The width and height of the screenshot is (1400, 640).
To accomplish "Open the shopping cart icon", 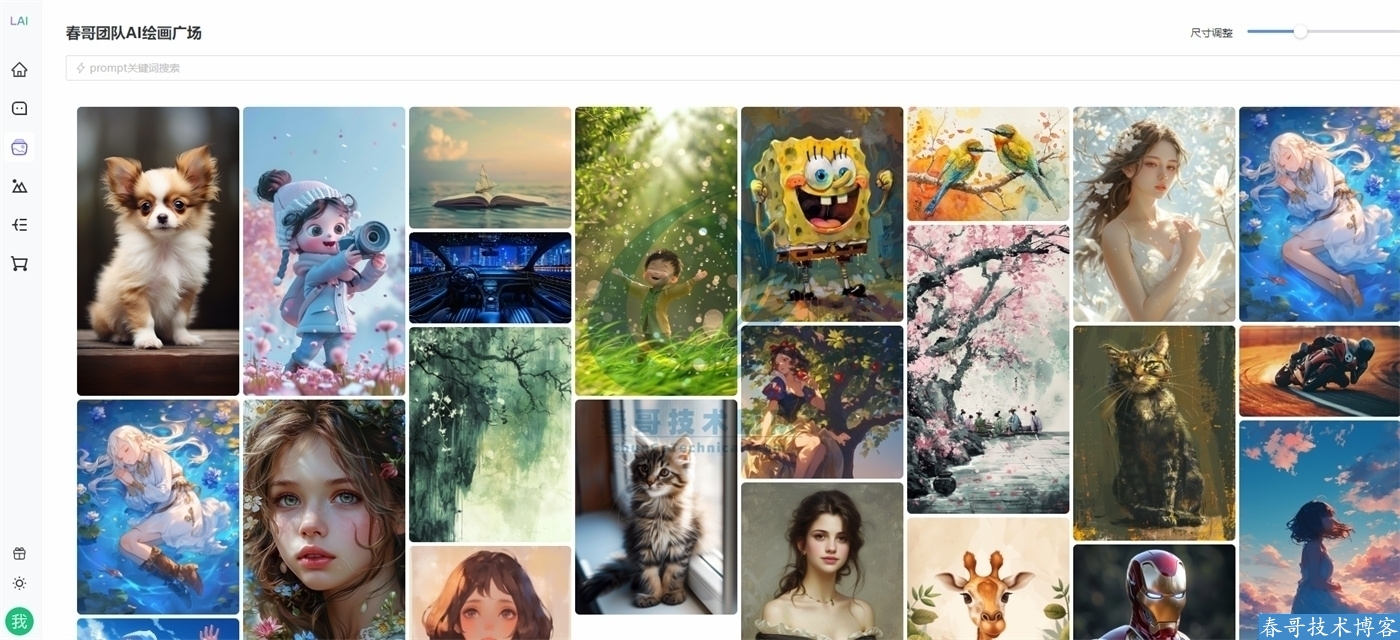I will (19, 264).
